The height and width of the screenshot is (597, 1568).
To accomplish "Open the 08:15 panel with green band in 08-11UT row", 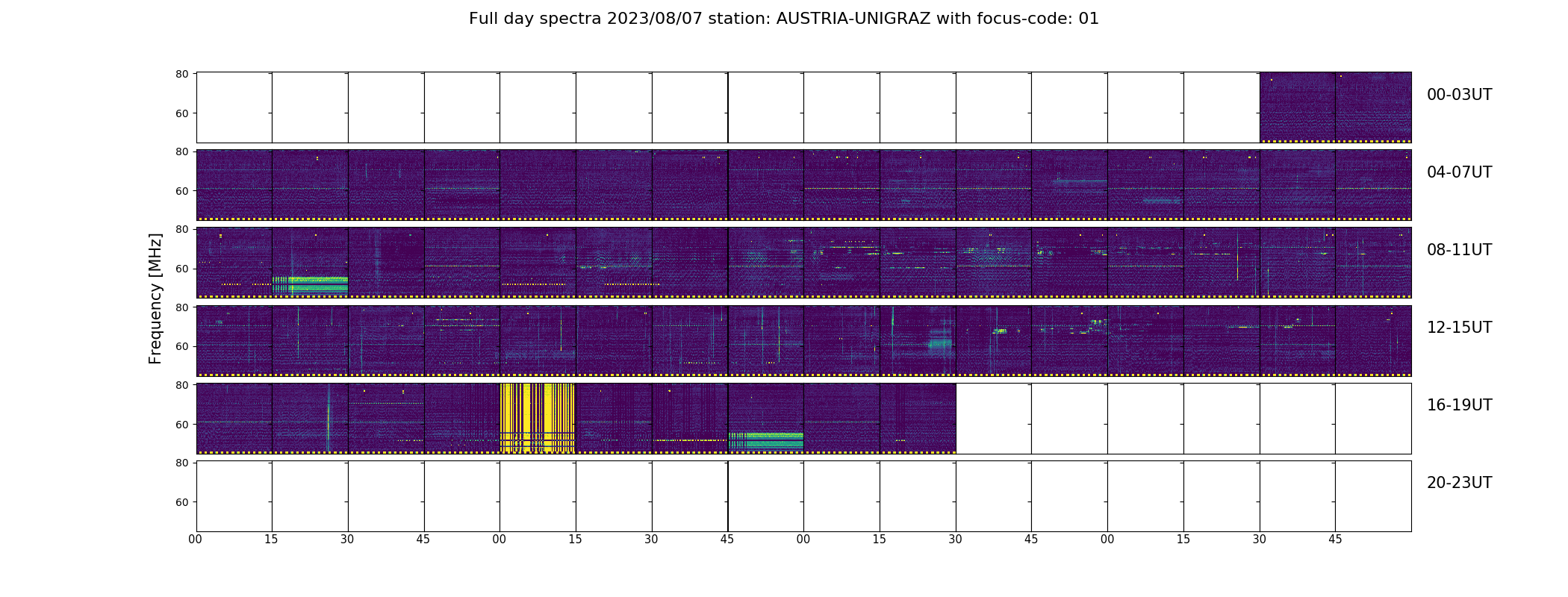I will point(310,263).
